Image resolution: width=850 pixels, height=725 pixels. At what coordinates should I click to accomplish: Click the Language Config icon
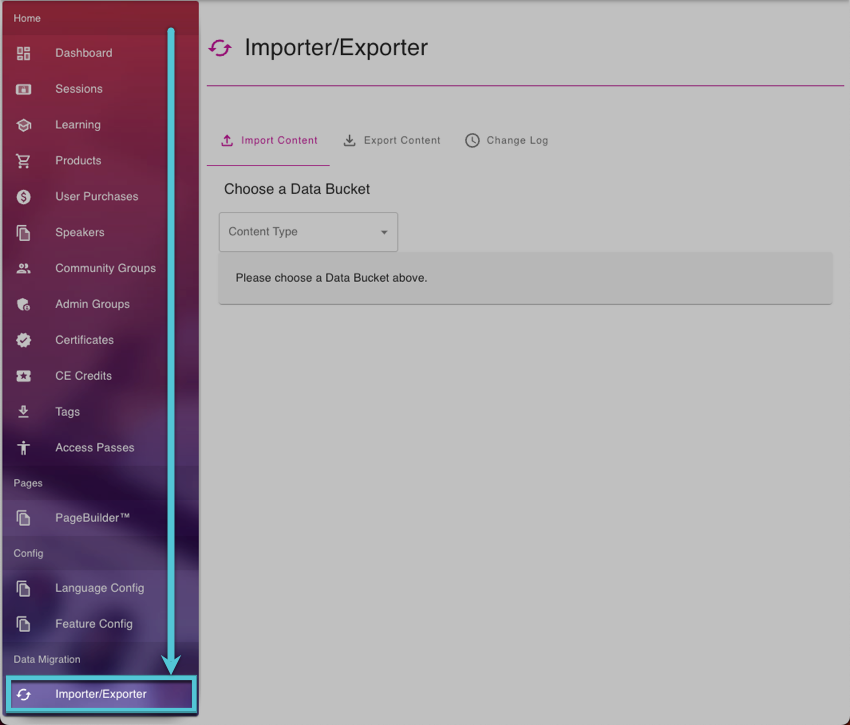click(x=23, y=588)
